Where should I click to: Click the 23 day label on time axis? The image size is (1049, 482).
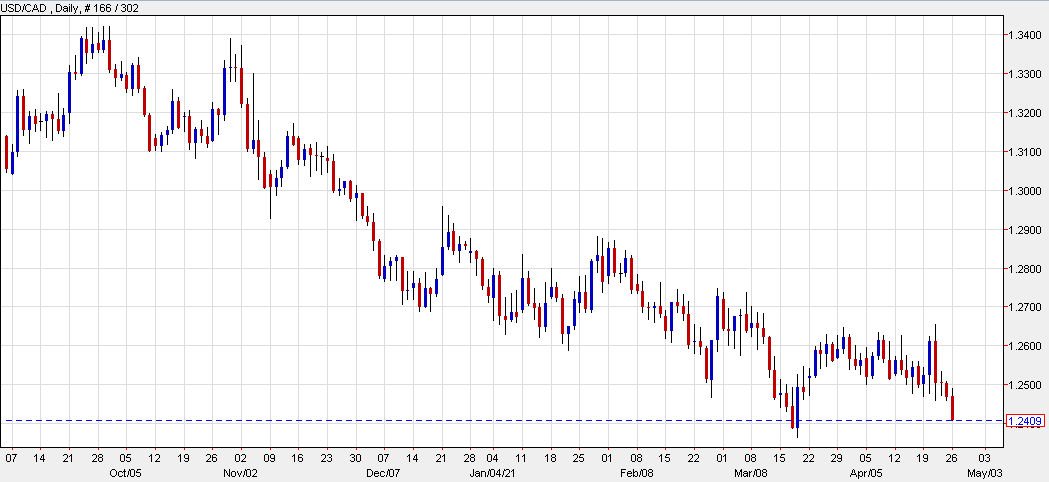click(x=326, y=459)
